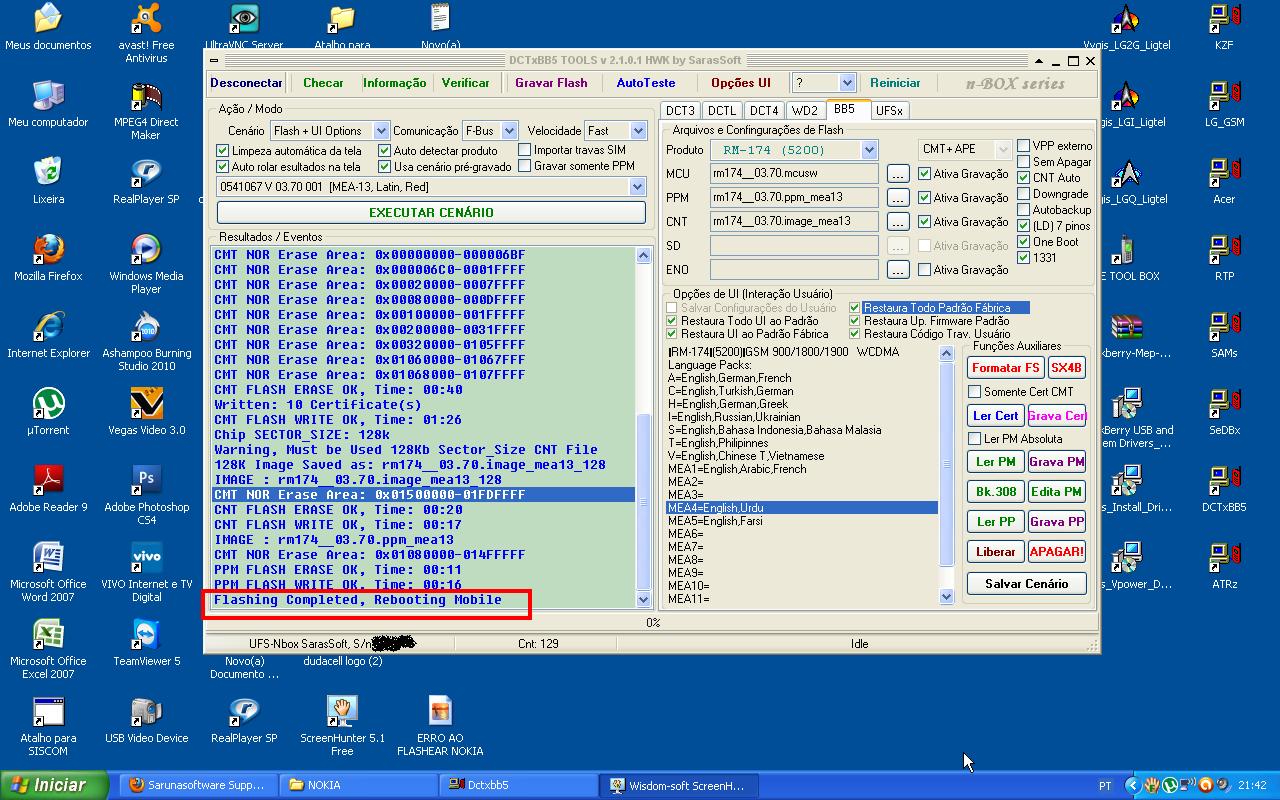Launch Mozilla Firefox from the desktop

pos(48,258)
